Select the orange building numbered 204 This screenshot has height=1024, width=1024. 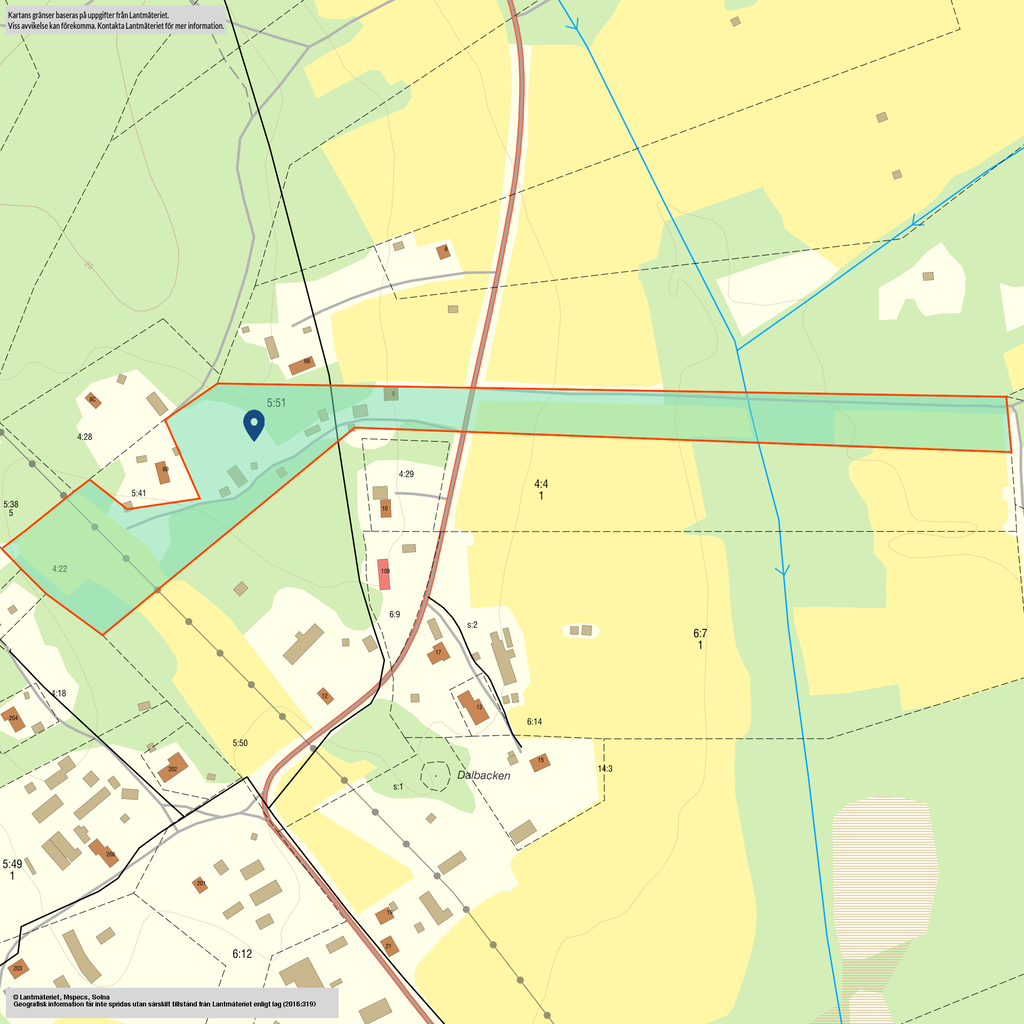(13, 717)
